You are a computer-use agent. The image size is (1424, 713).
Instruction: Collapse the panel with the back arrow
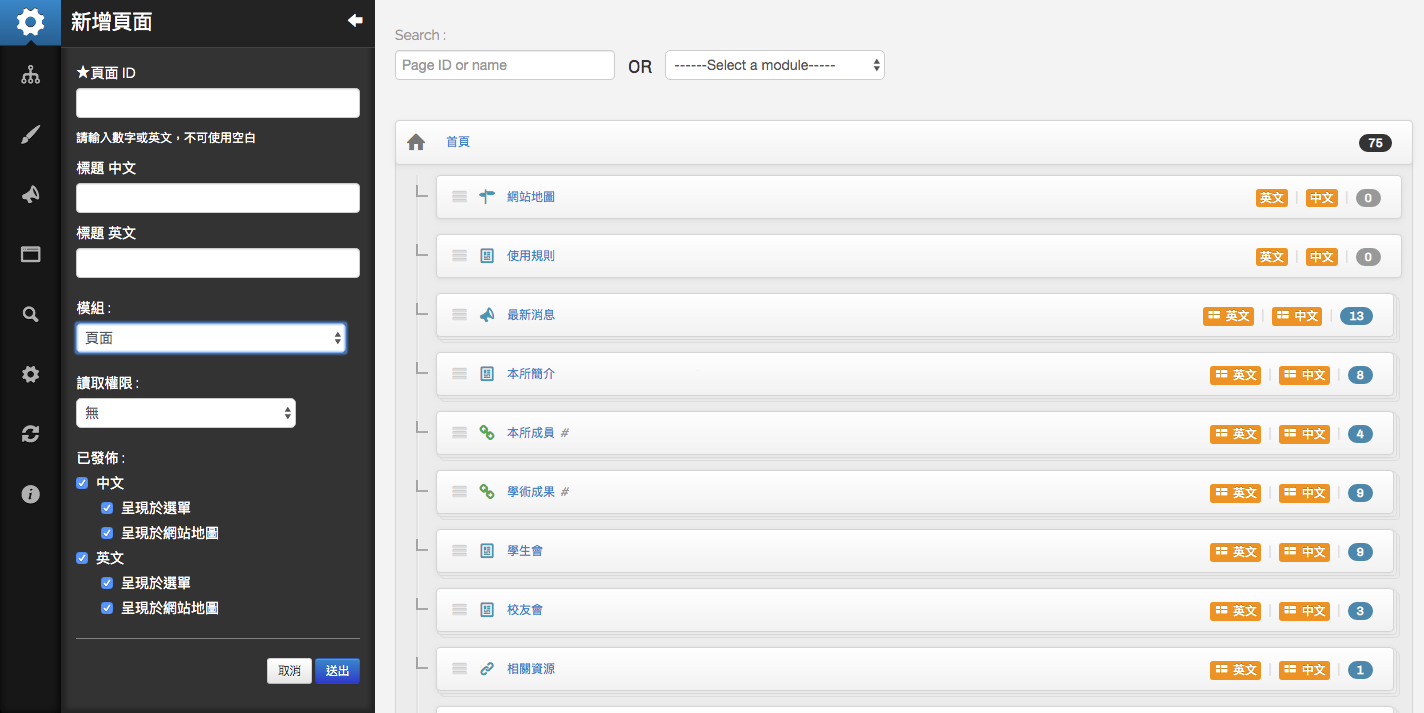pos(354,21)
